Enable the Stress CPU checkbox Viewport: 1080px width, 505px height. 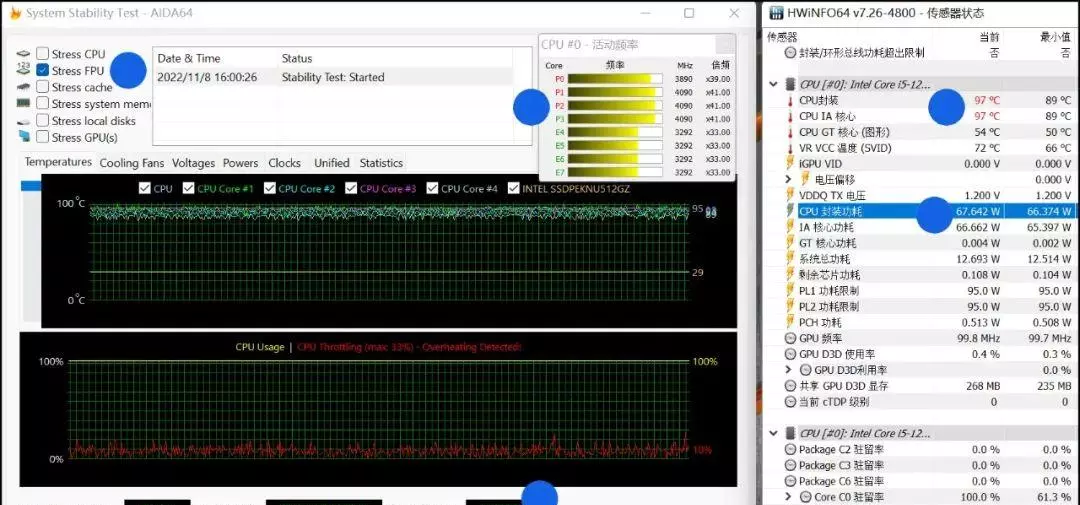(x=43, y=54)
